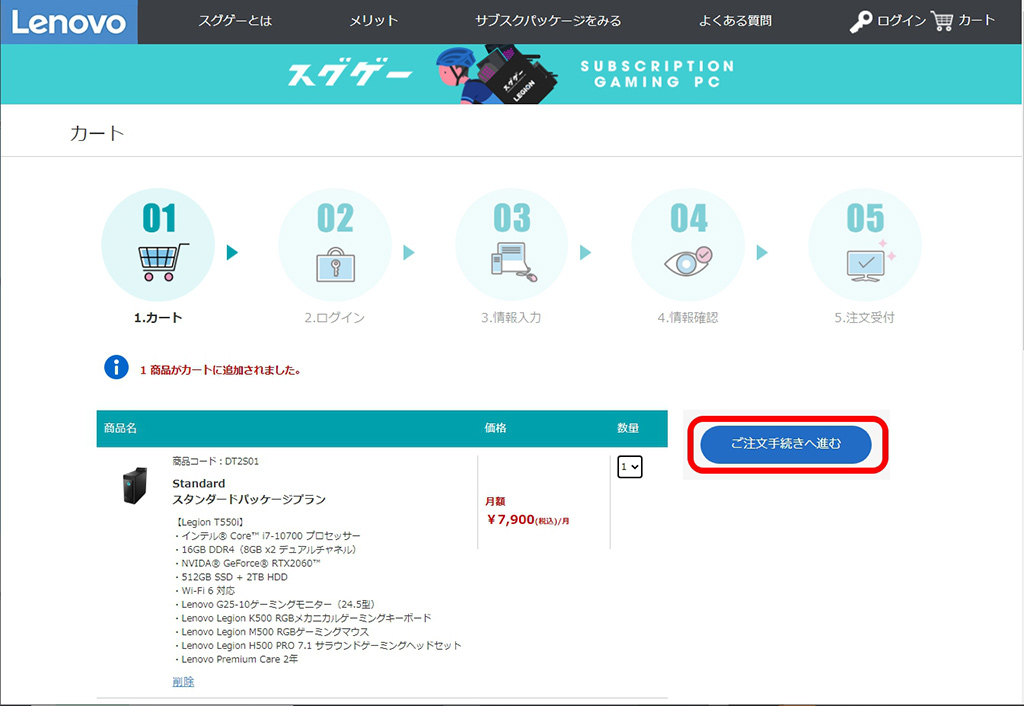This screenshot has width=1024, height=706.
Task: Click the 【Legion T550i】 model text
Action: click(210, 522)
